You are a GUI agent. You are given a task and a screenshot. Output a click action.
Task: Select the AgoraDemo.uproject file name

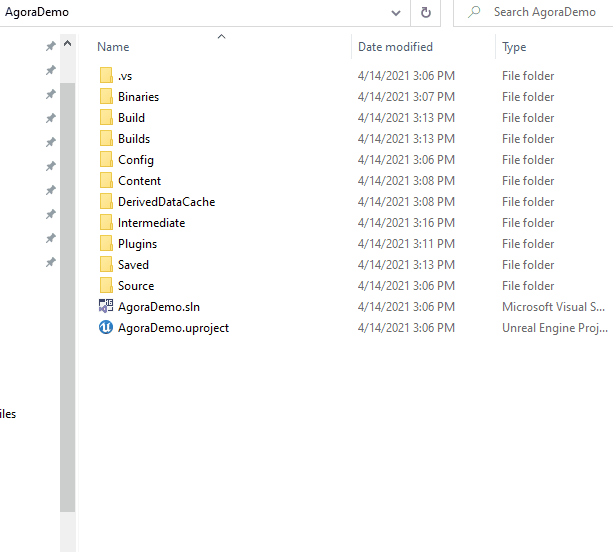coord(174,328)
